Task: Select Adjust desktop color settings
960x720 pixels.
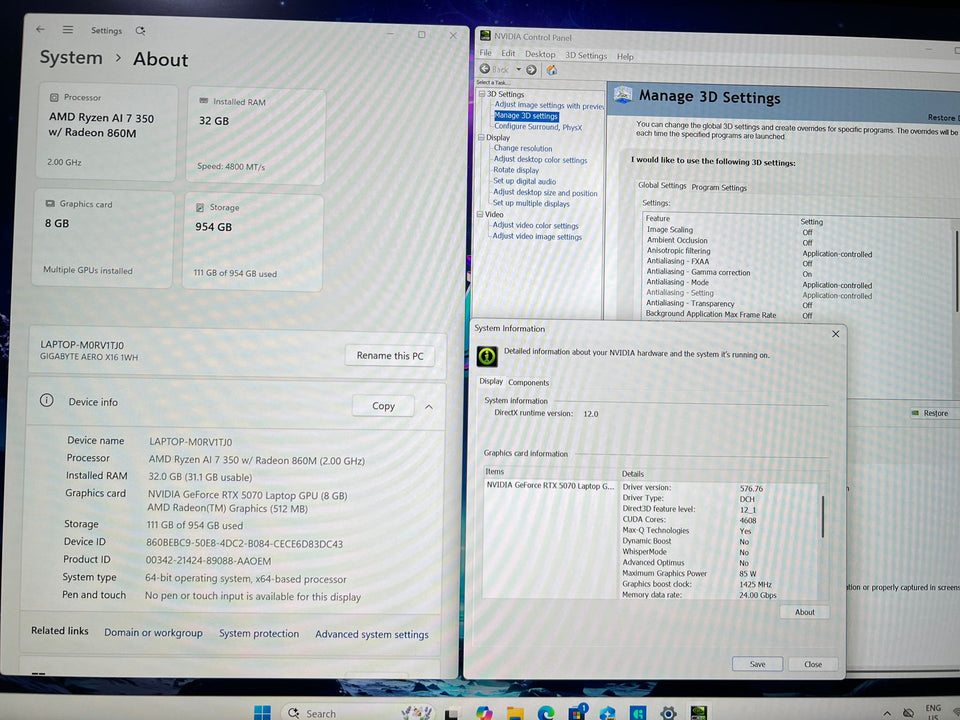Action: [x=540, y=159]
